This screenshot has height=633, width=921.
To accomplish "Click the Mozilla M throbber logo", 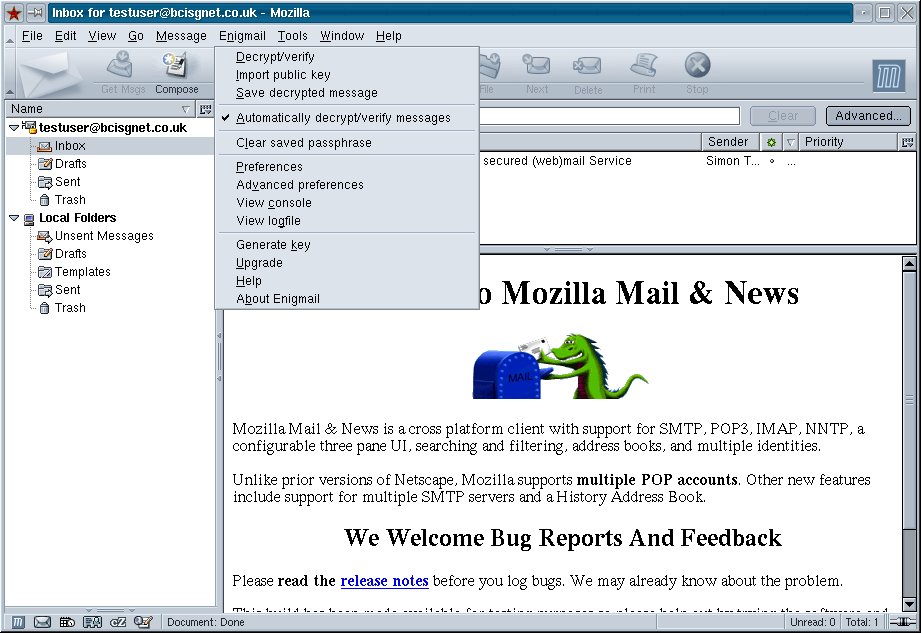I will point(888,76).
